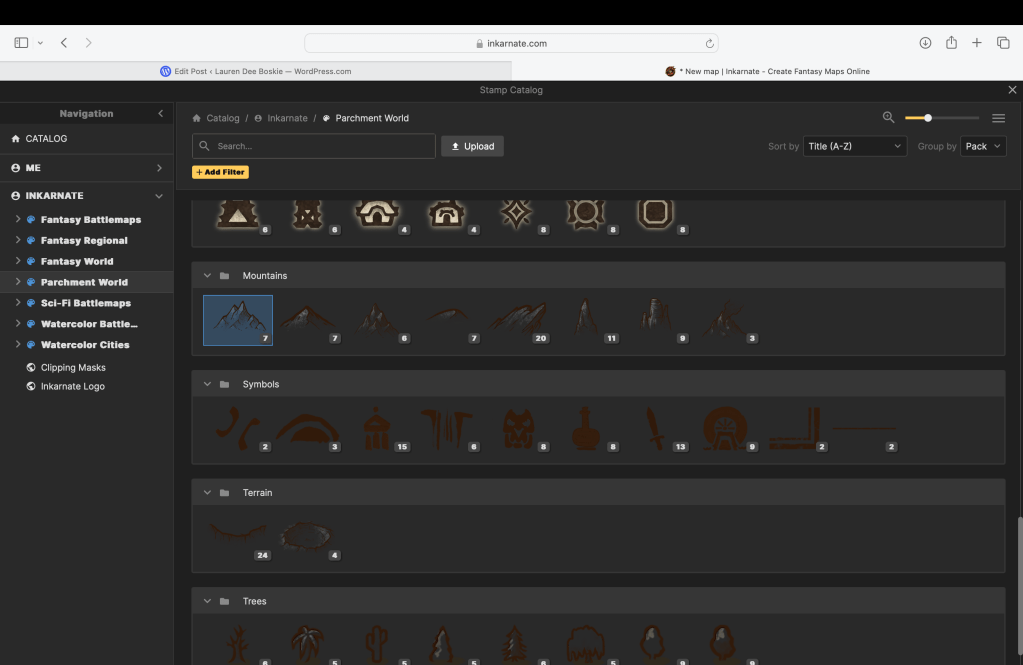Click the Upload button
This screenshot has width=1023, height=665.
pos(472,146)
